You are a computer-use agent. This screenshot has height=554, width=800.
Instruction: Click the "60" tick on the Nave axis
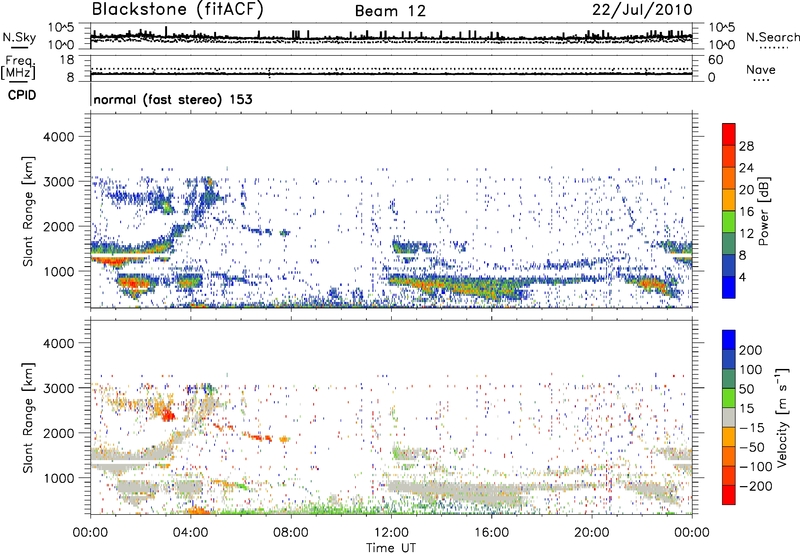coord(715,60)
